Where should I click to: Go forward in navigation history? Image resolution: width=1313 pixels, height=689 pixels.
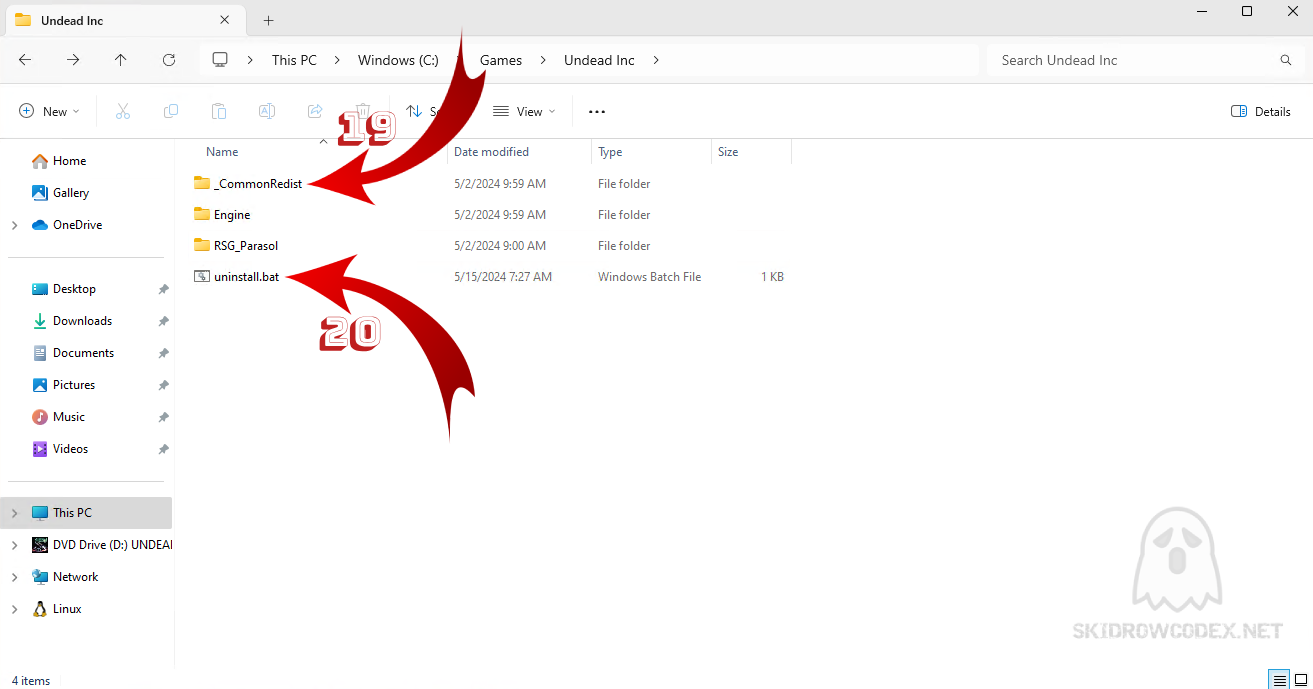(x=73, y=60)
